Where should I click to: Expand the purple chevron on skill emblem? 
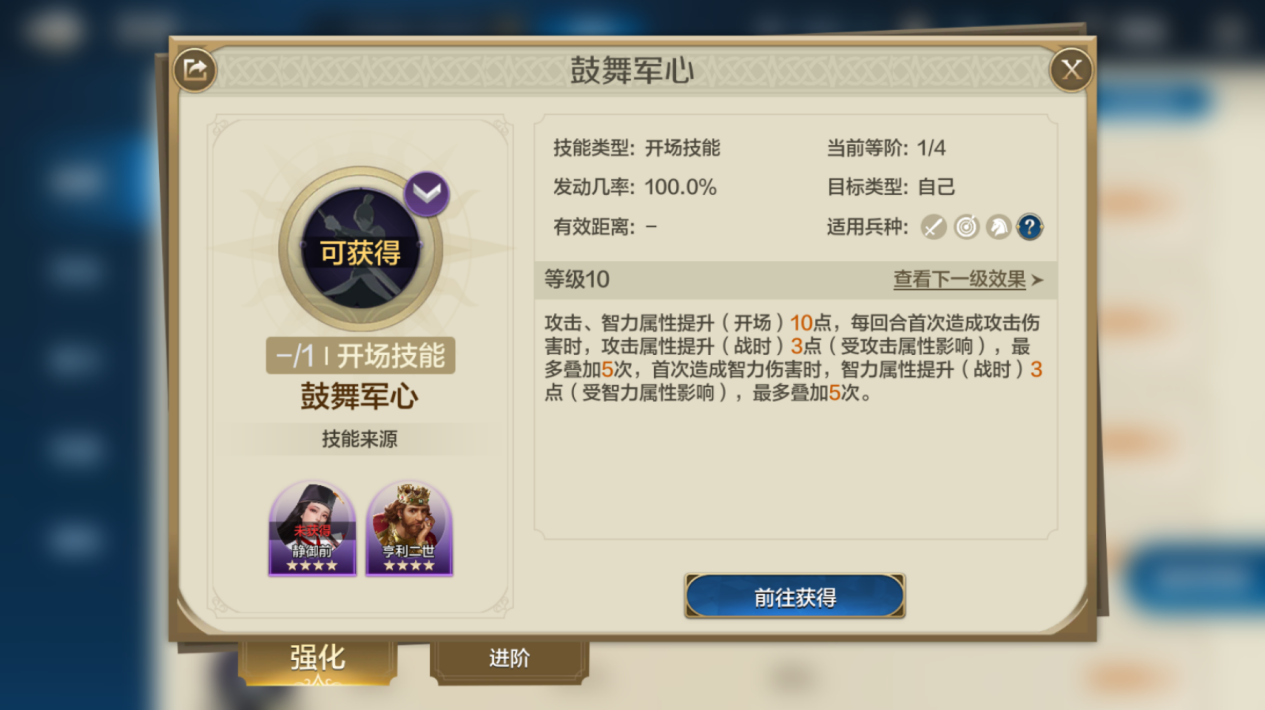[427, 194]
